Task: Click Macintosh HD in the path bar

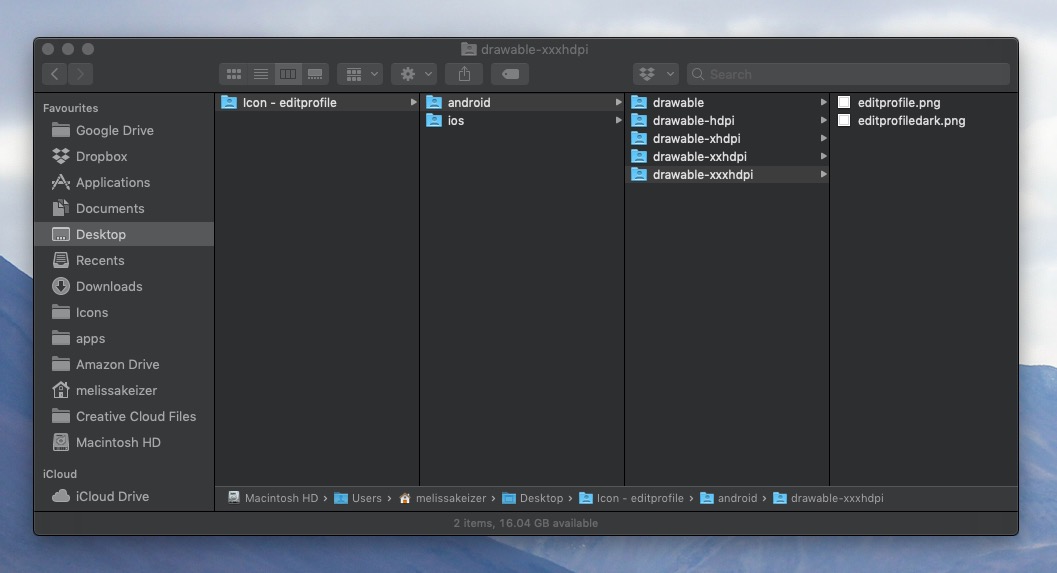Action: pyautogui.click(x=273, y=498)
